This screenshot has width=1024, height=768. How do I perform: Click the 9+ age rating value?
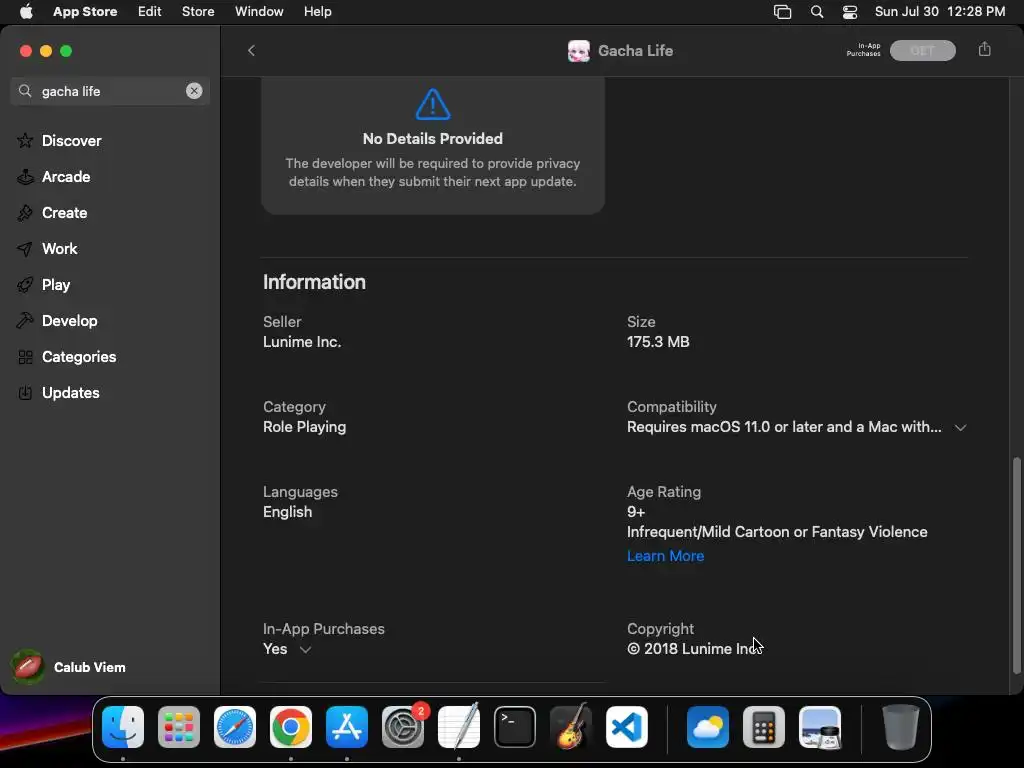(x=636, y=512)
